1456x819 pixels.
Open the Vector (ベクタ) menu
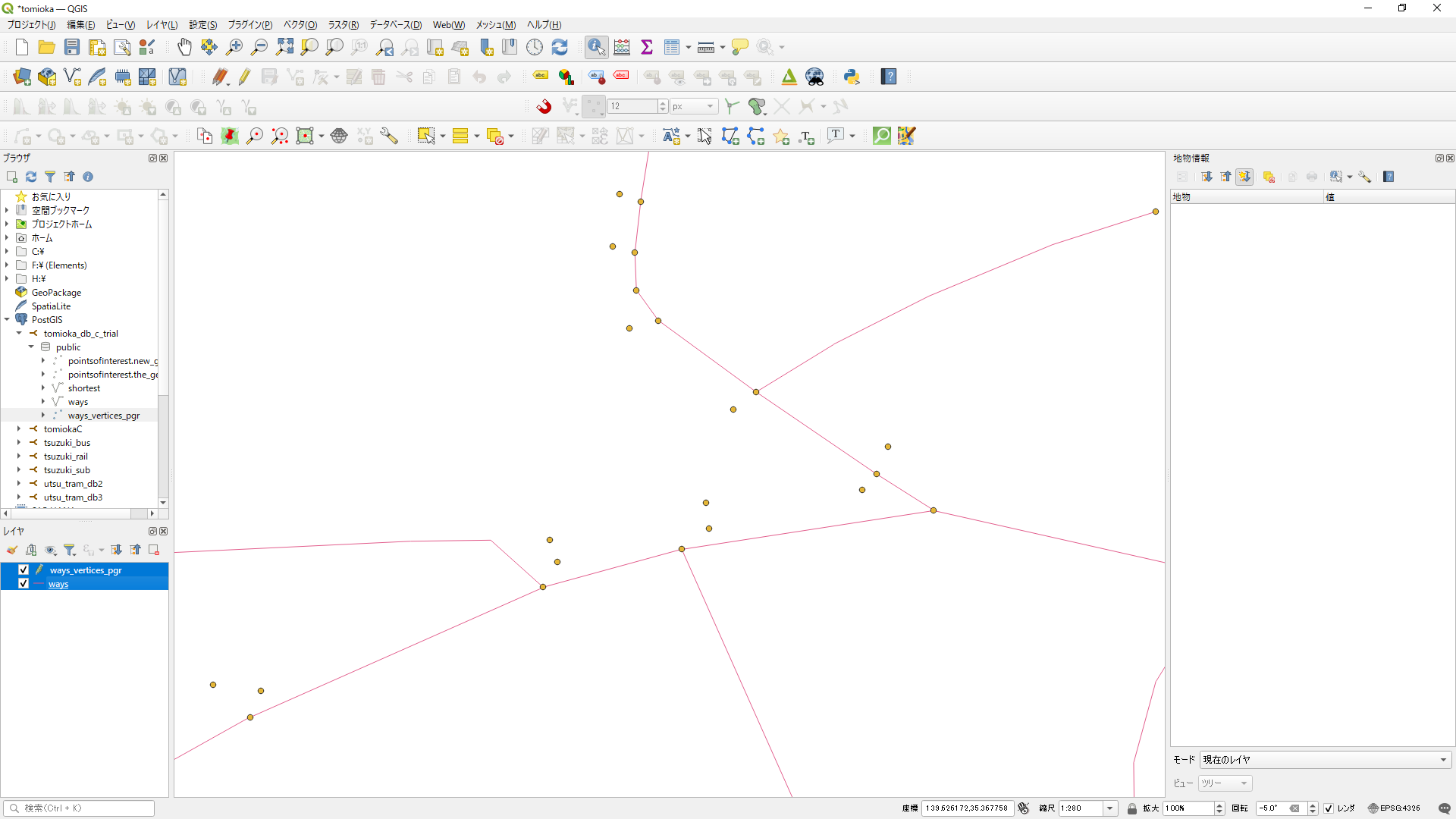click(x=300, y=25)
